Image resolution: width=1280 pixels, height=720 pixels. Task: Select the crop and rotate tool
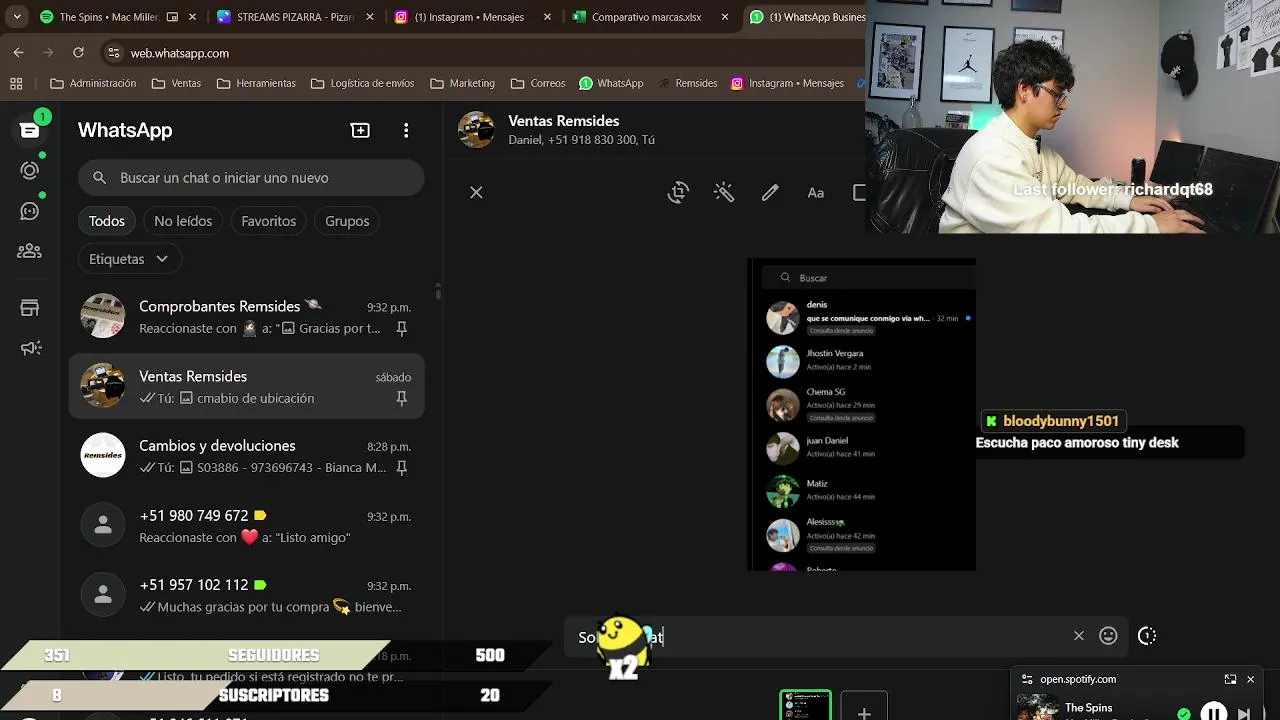pos(678,193)
